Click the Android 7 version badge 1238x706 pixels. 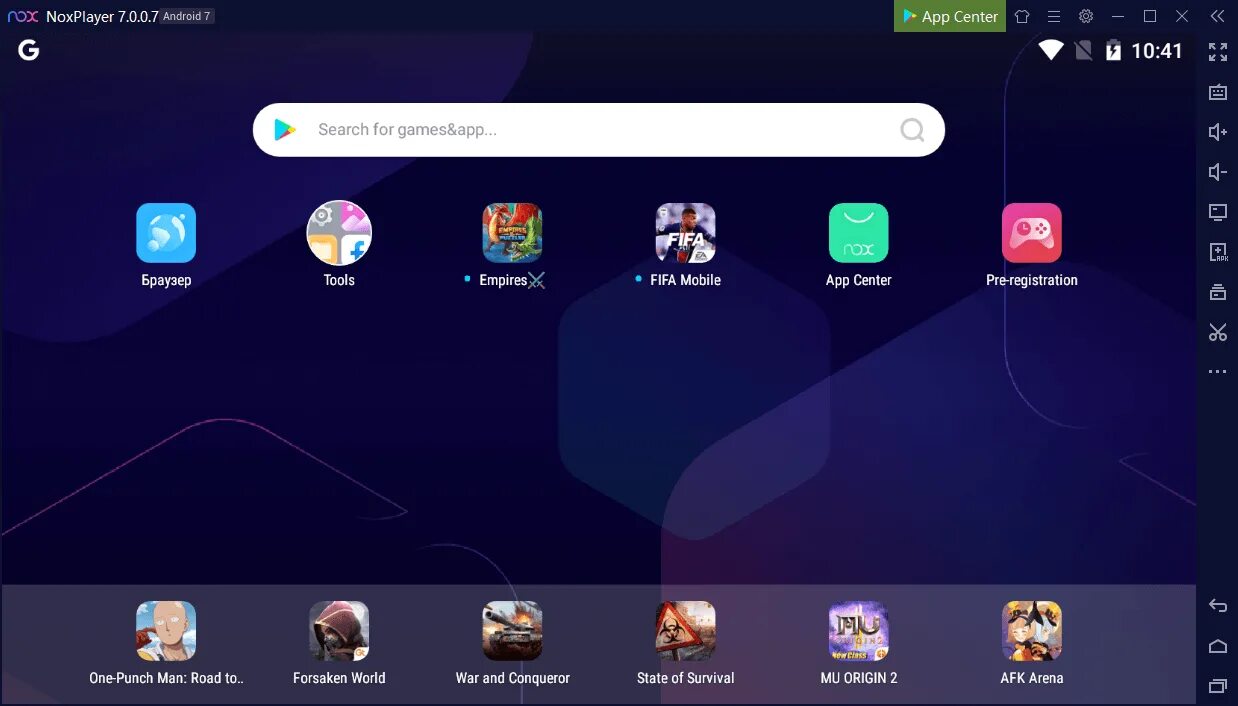pyautogui.click(x=187, y=16)
